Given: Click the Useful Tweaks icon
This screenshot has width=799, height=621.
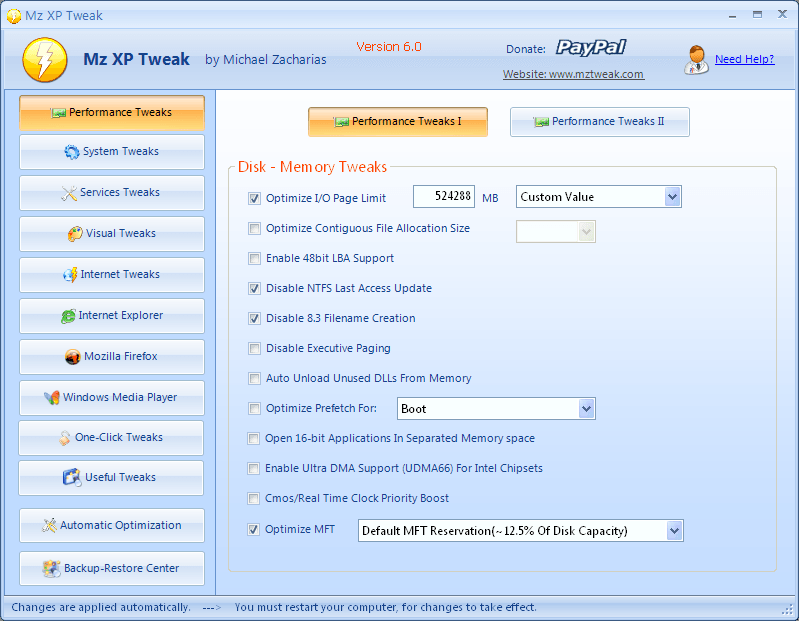Looking at the screenshot, I should 72,477.
